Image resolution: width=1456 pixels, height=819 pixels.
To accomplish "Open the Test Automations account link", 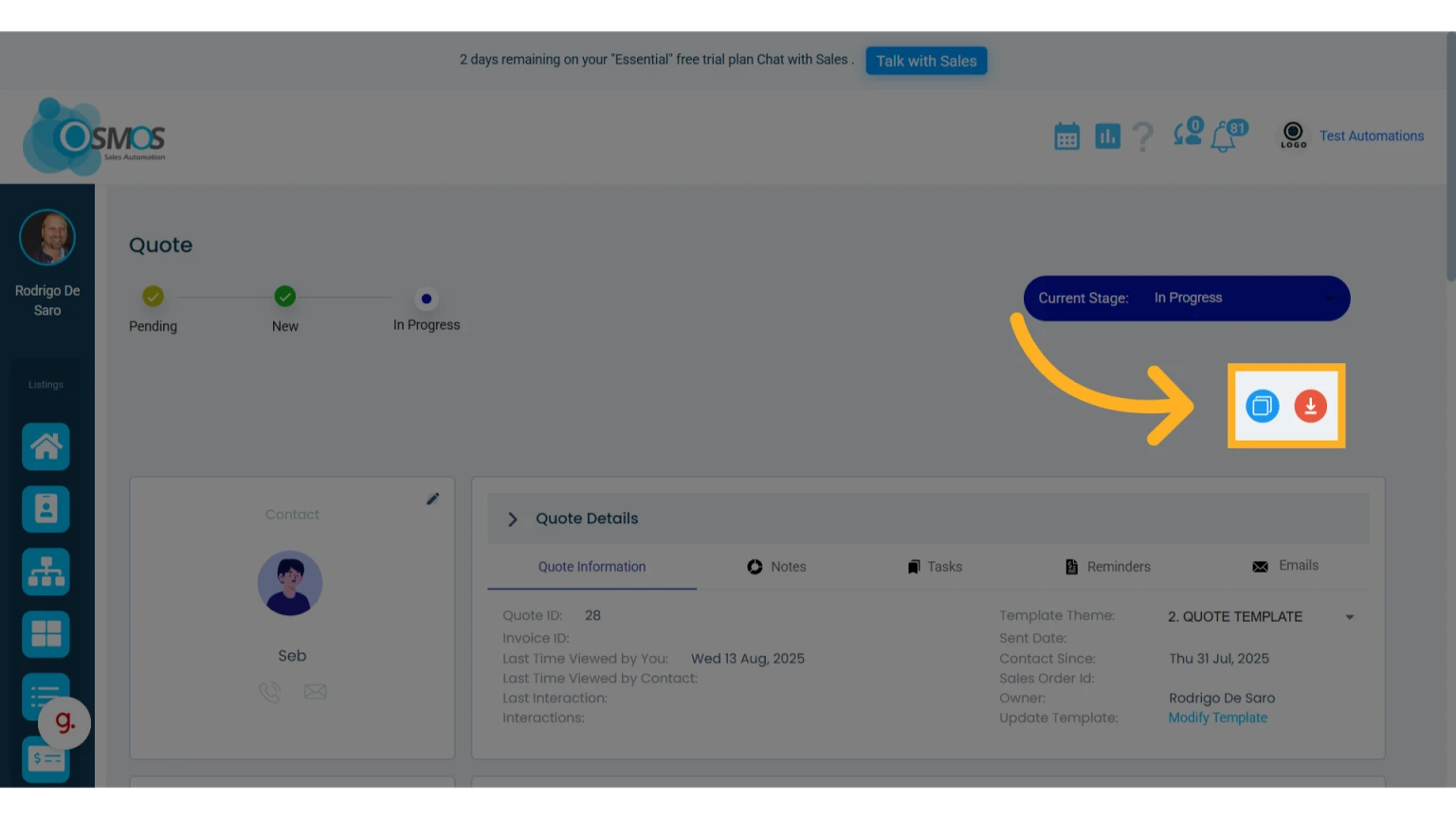I will pos(1372,136).
